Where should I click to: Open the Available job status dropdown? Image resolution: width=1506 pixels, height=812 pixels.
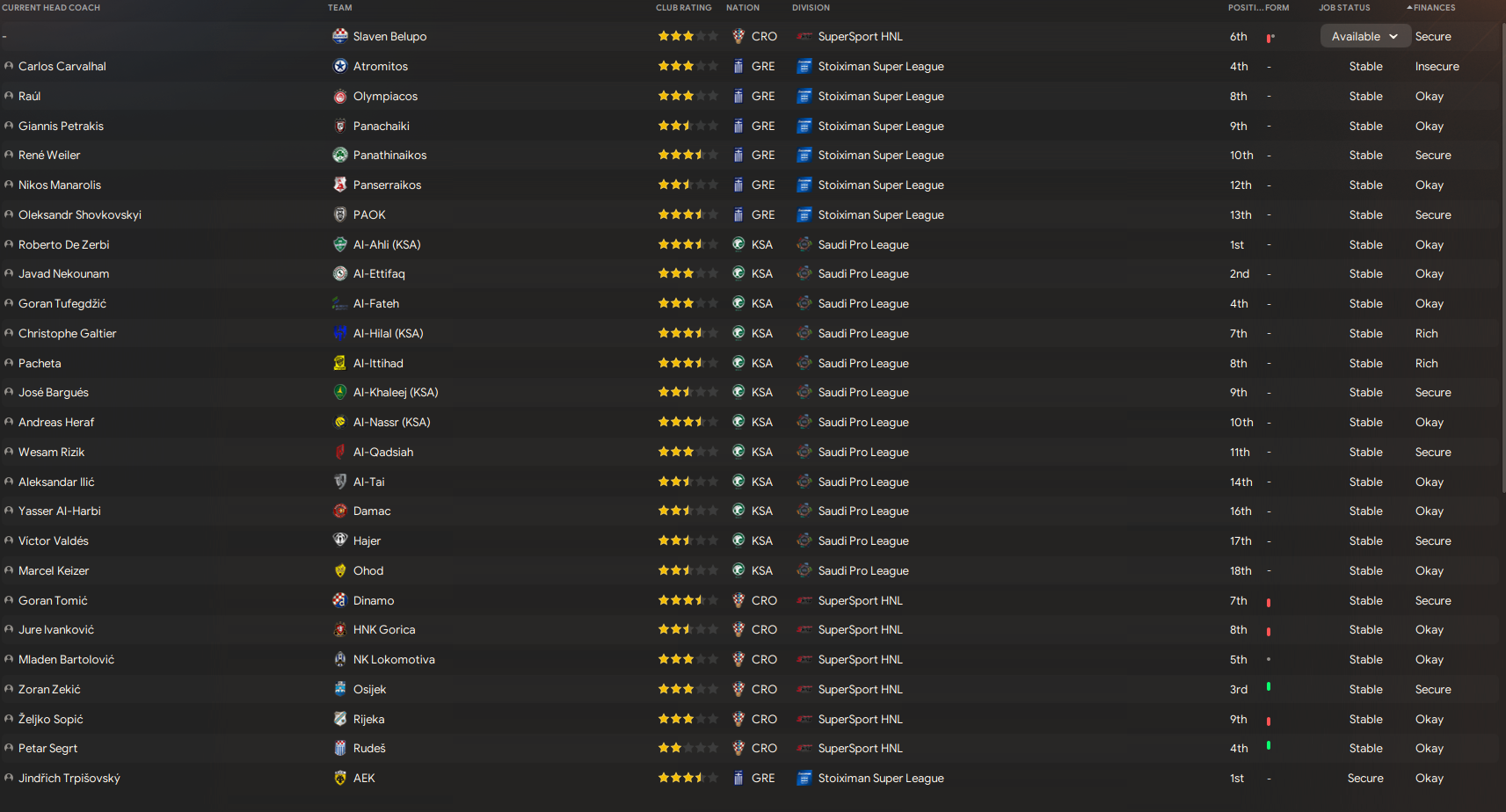[1364, 36]
